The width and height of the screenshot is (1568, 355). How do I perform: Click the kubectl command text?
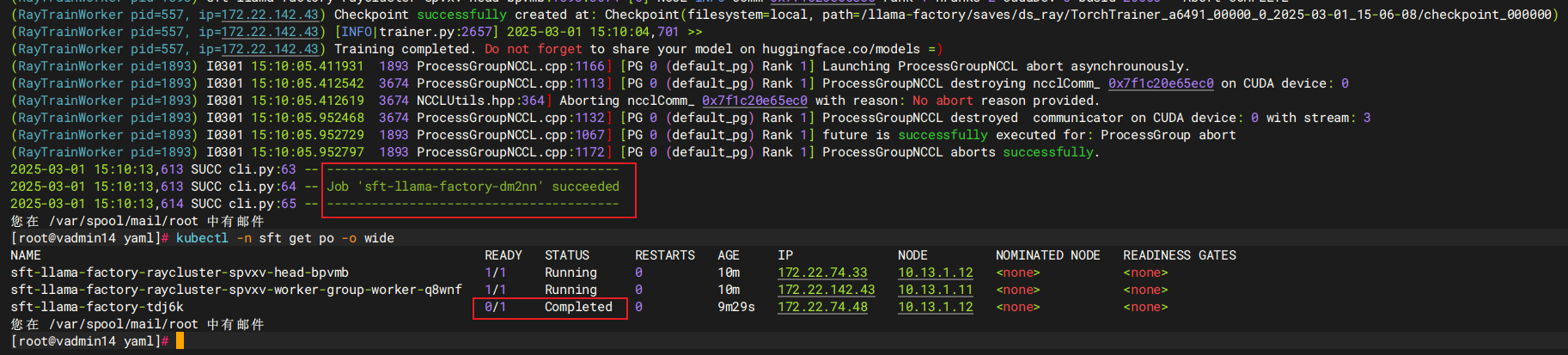[x=285, y=238]
